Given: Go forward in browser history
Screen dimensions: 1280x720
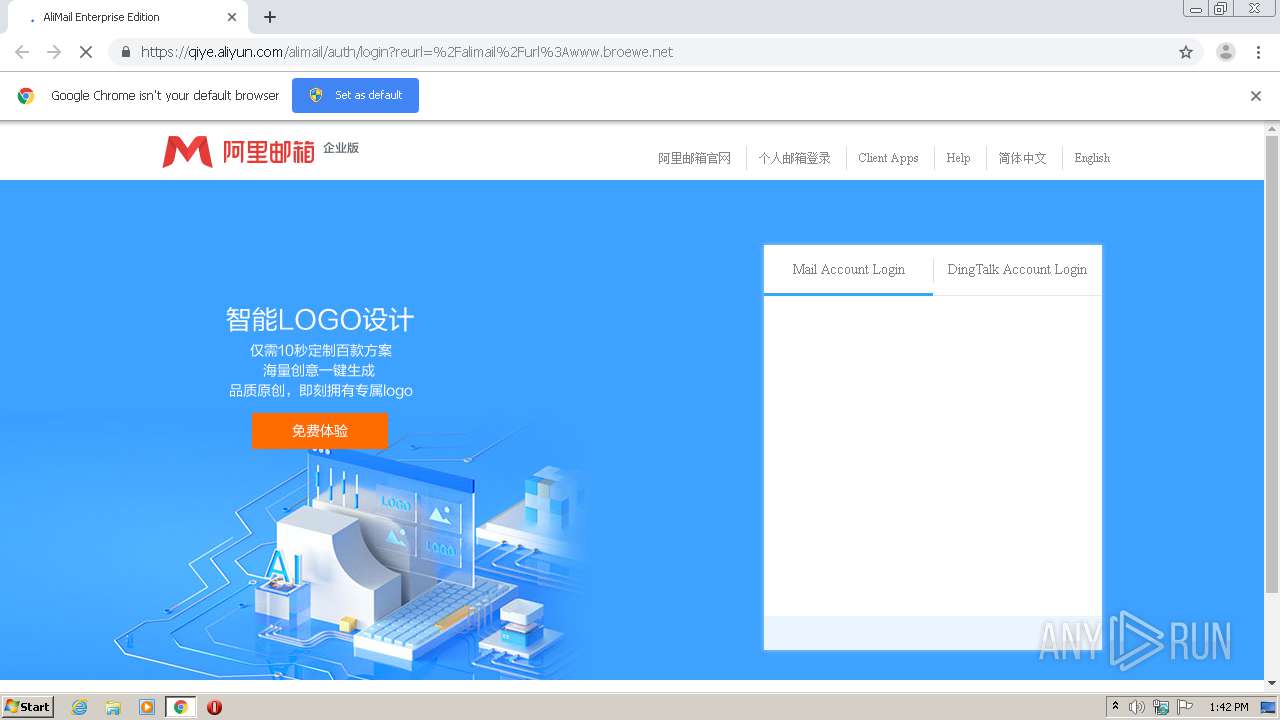Looking at the screenshot, I should 54,52.
